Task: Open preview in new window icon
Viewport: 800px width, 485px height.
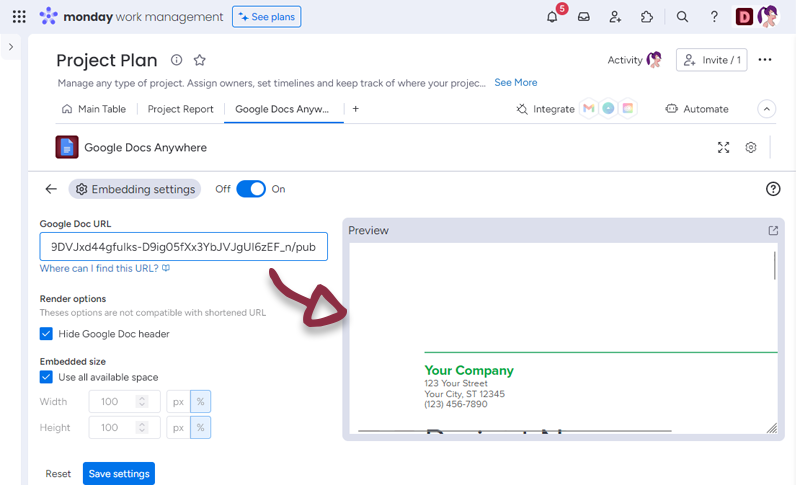Action: point(773,230)
